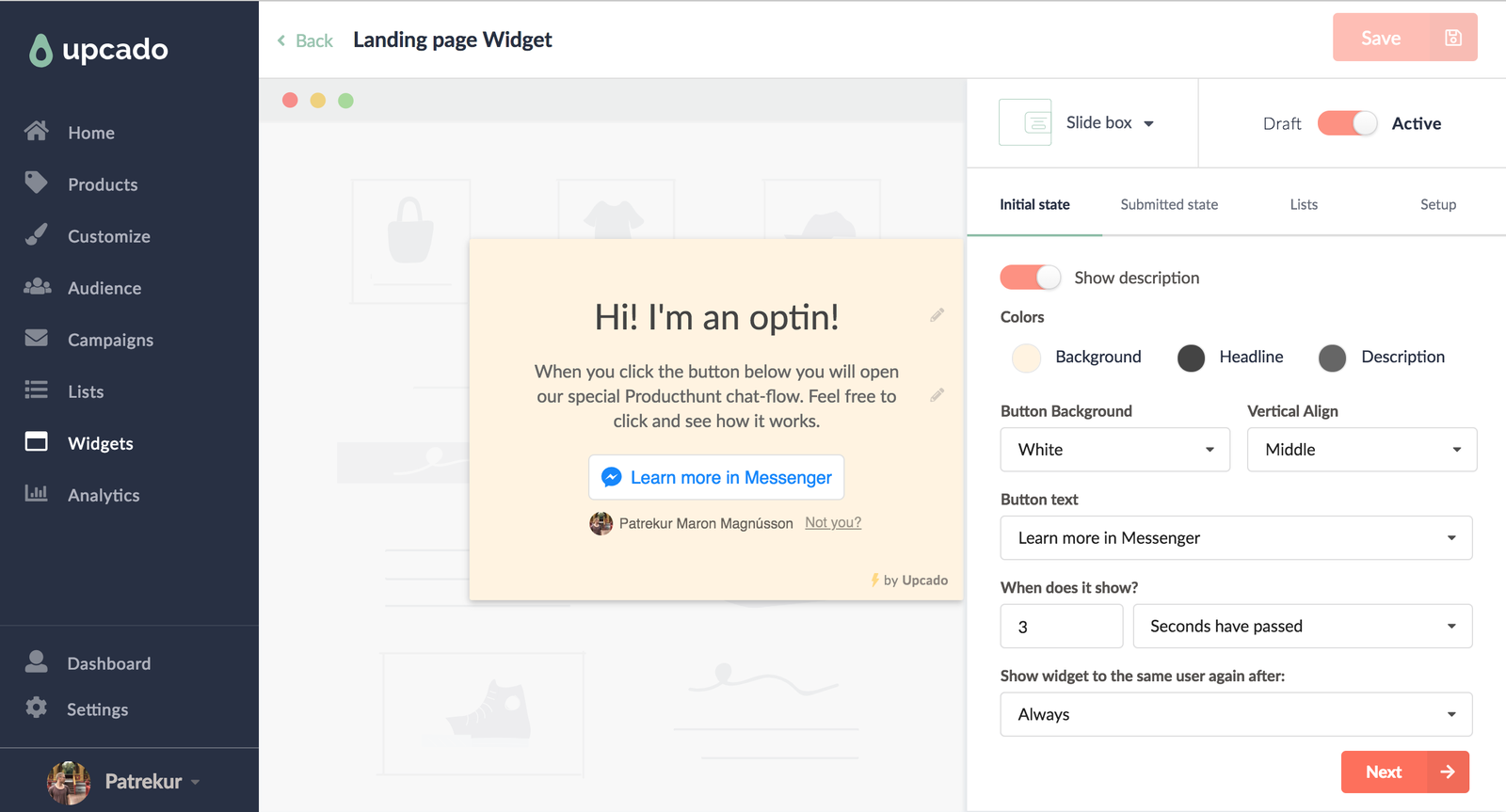Click the Customize brush icon

coord(37,234)
